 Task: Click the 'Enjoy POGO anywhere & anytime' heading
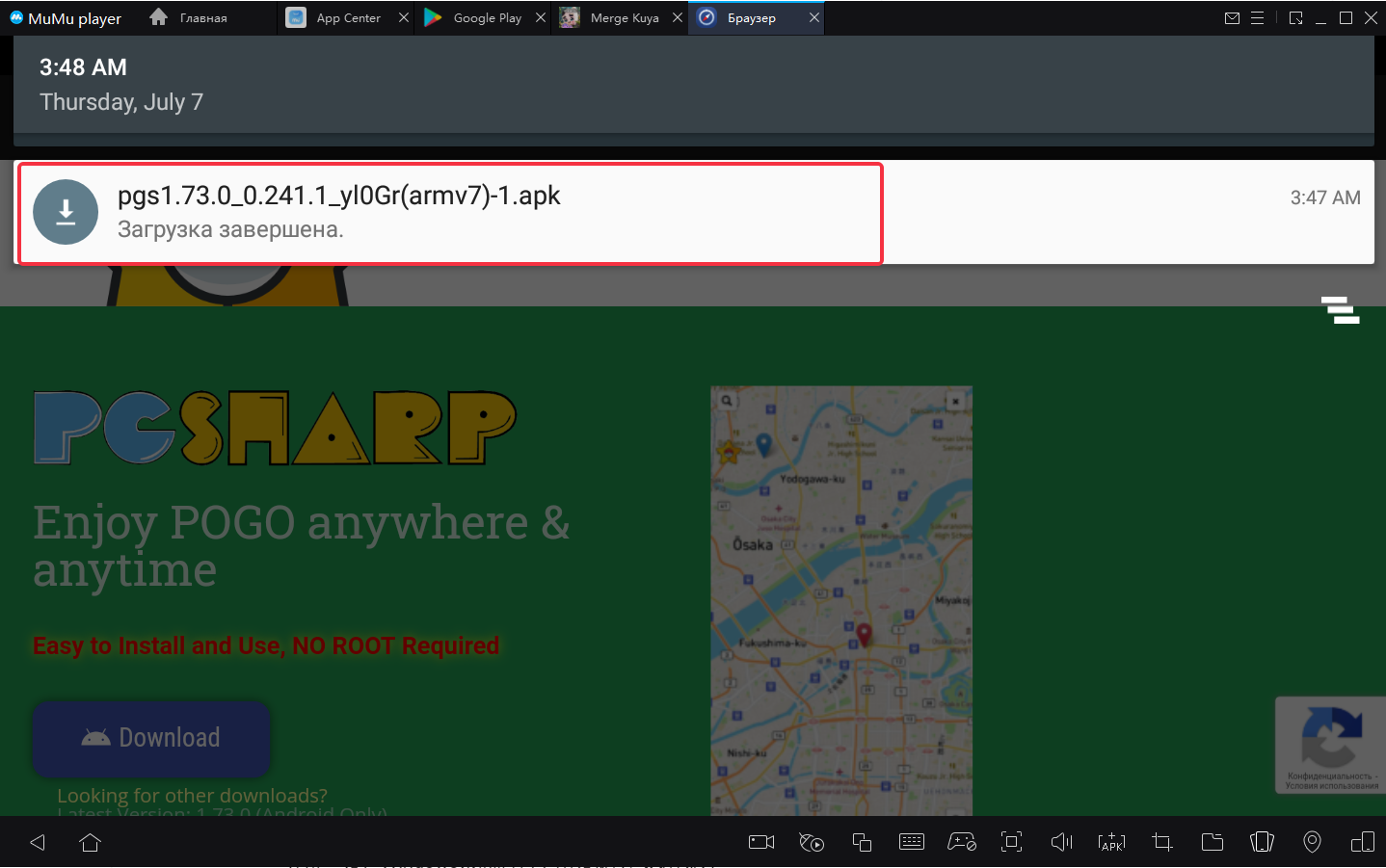click(x=301, y=546)
